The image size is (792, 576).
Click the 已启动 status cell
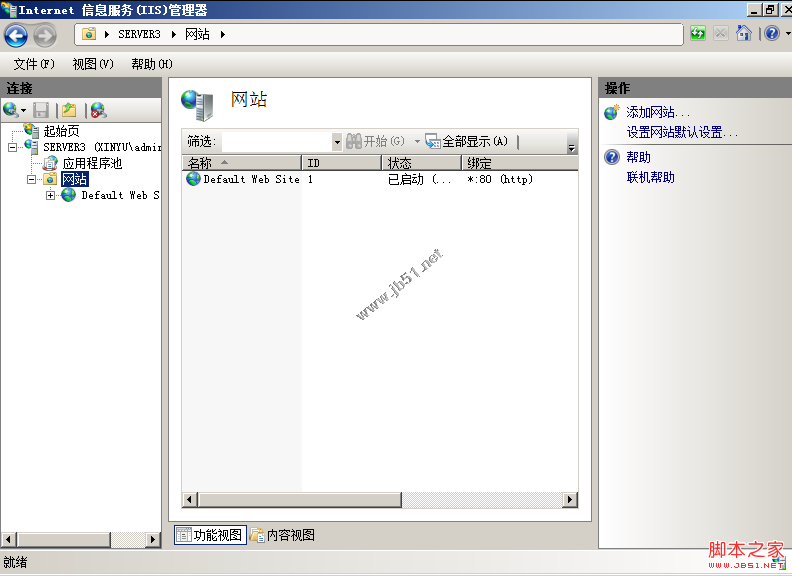click(x=419, y=179)
